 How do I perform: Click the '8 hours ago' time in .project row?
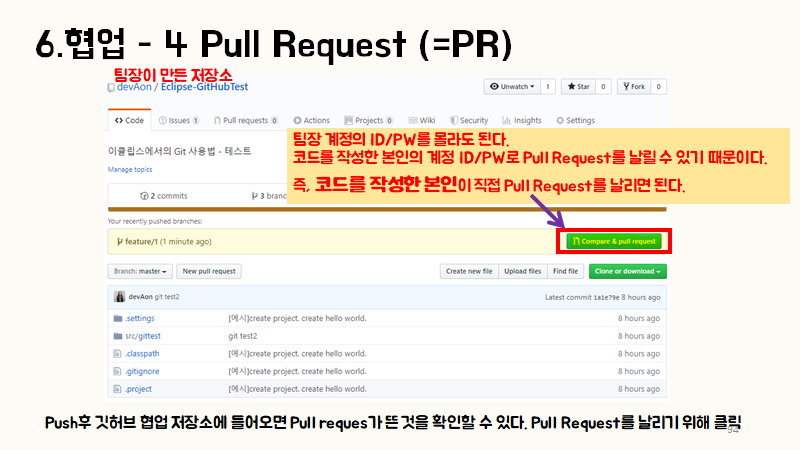(x=639, y=389)
